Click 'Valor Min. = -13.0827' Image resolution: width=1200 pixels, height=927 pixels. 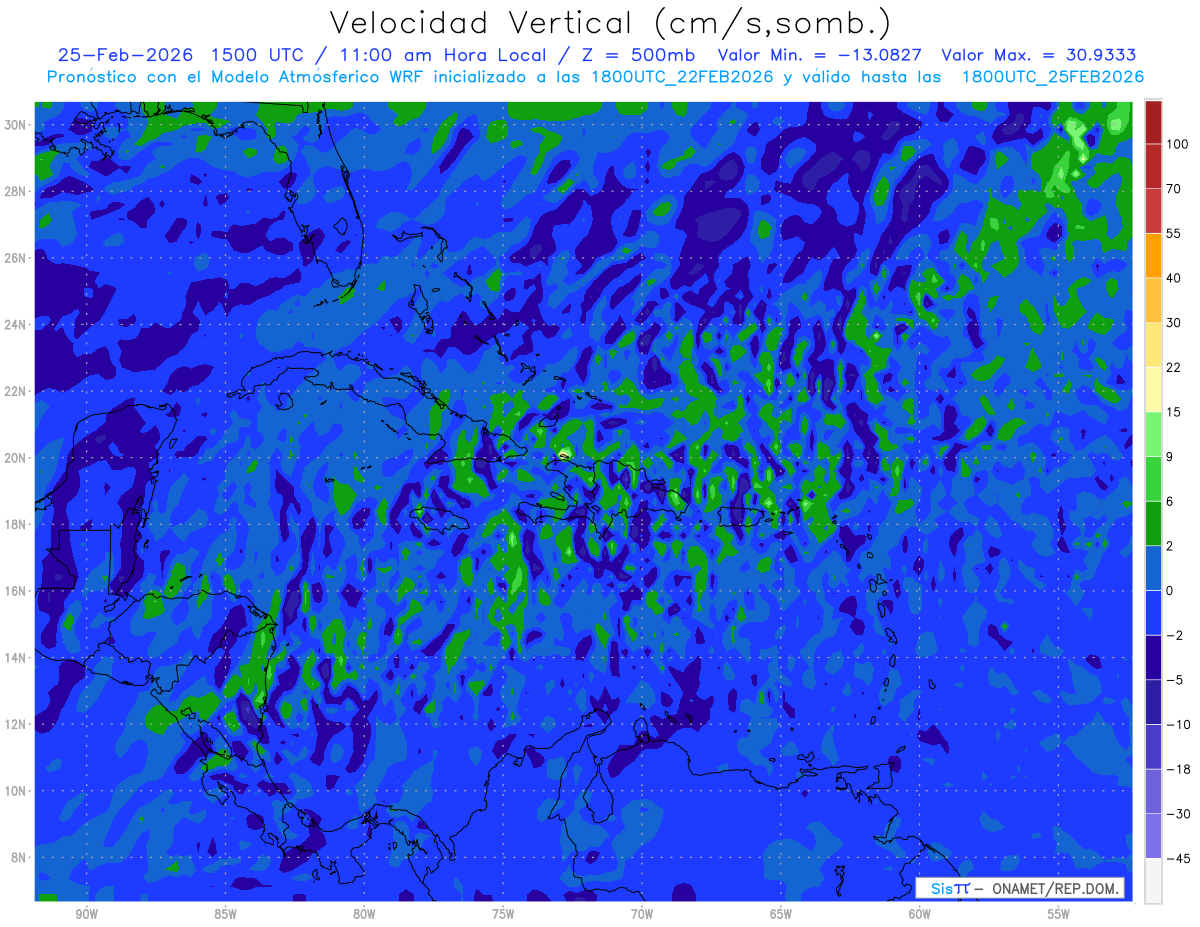[x=820, y=55]
